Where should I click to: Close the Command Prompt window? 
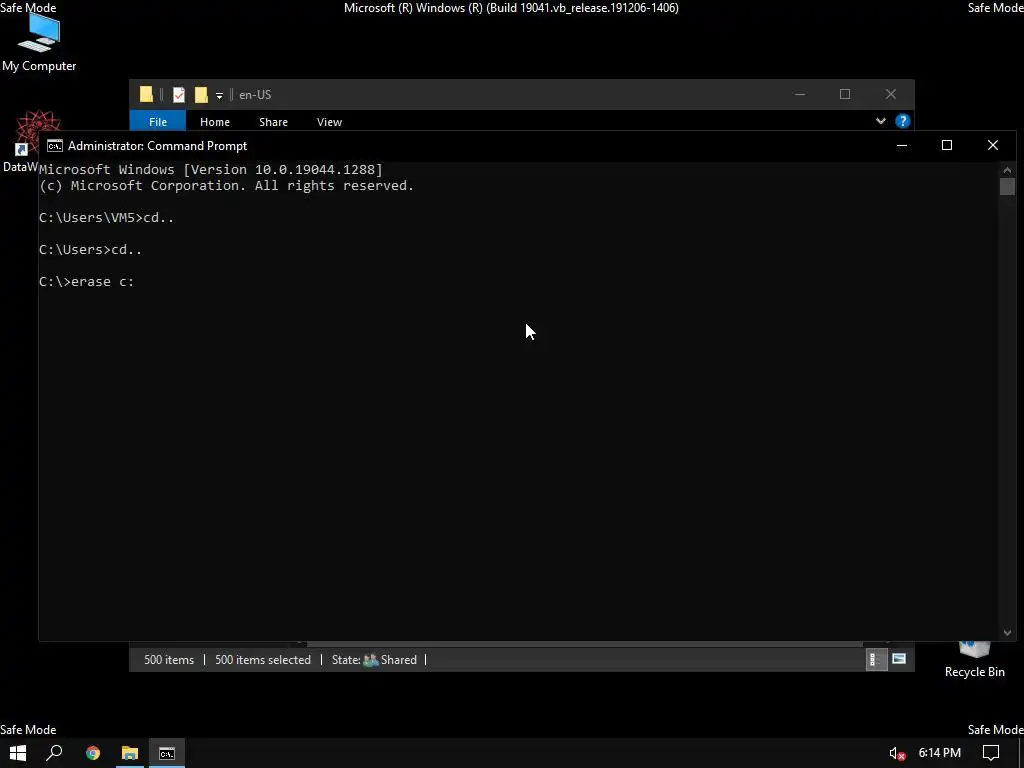click(993, 146)
